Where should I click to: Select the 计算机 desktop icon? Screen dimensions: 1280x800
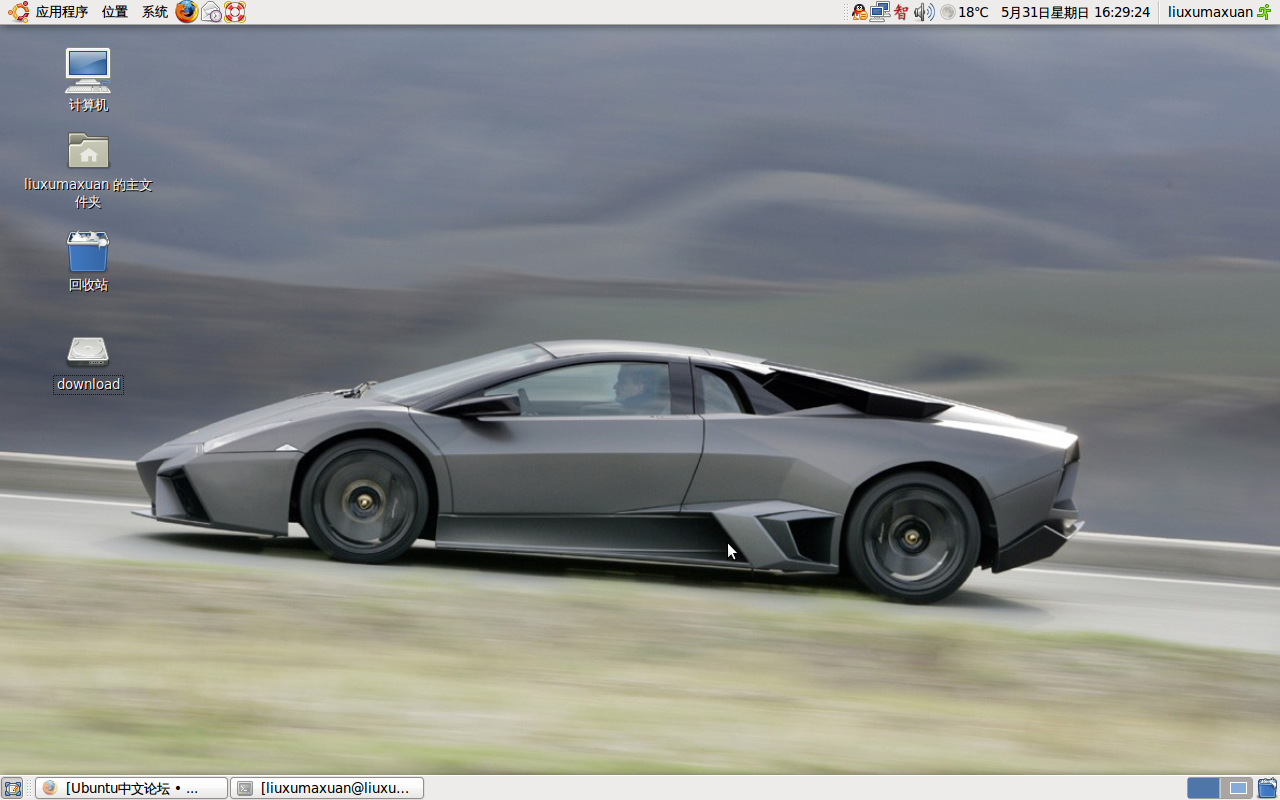[x=88, y=79]
